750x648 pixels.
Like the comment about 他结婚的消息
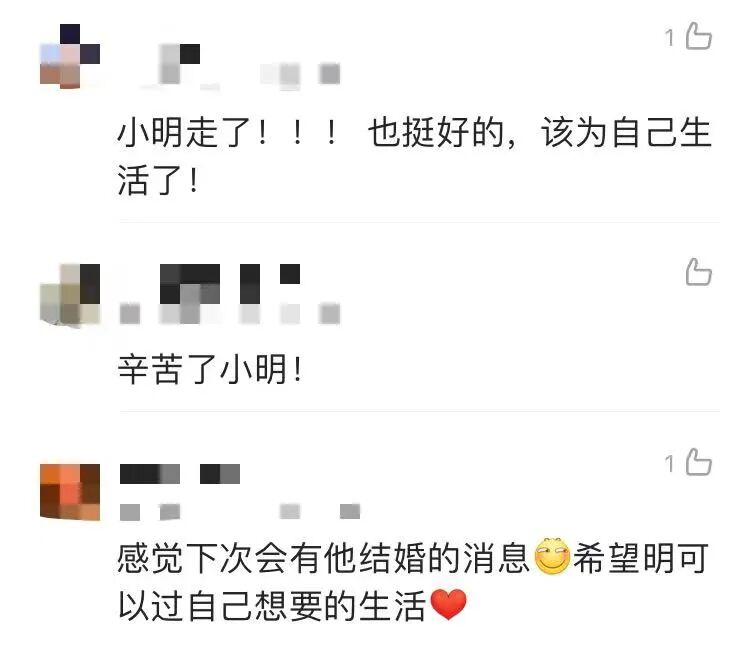coord(698,462)
